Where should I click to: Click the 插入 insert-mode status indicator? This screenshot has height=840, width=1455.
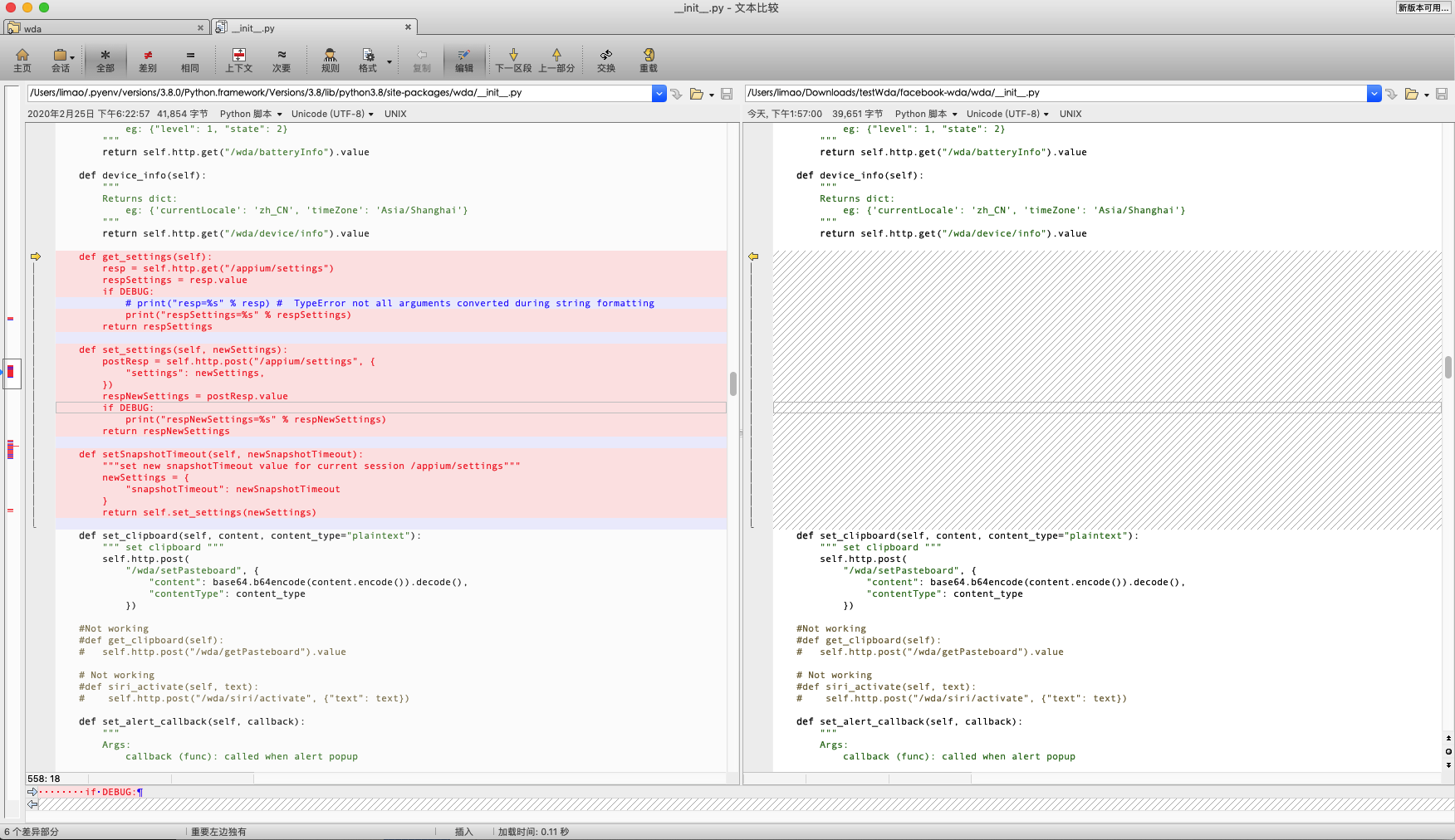(x=463, y=832)
